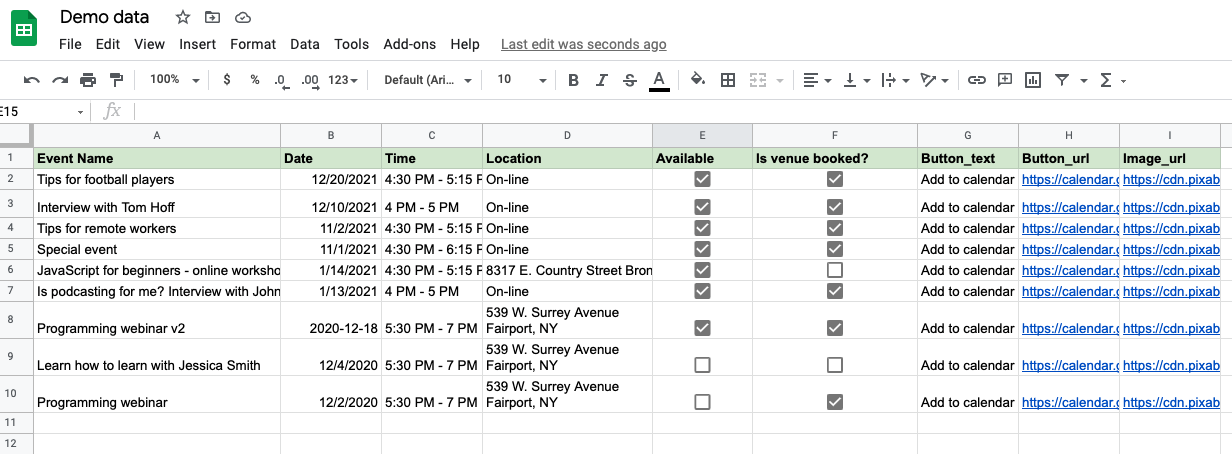Viewport: 1232px width, 454px height.
Task: Check the cloud save status icon
Action: point(242,17)
